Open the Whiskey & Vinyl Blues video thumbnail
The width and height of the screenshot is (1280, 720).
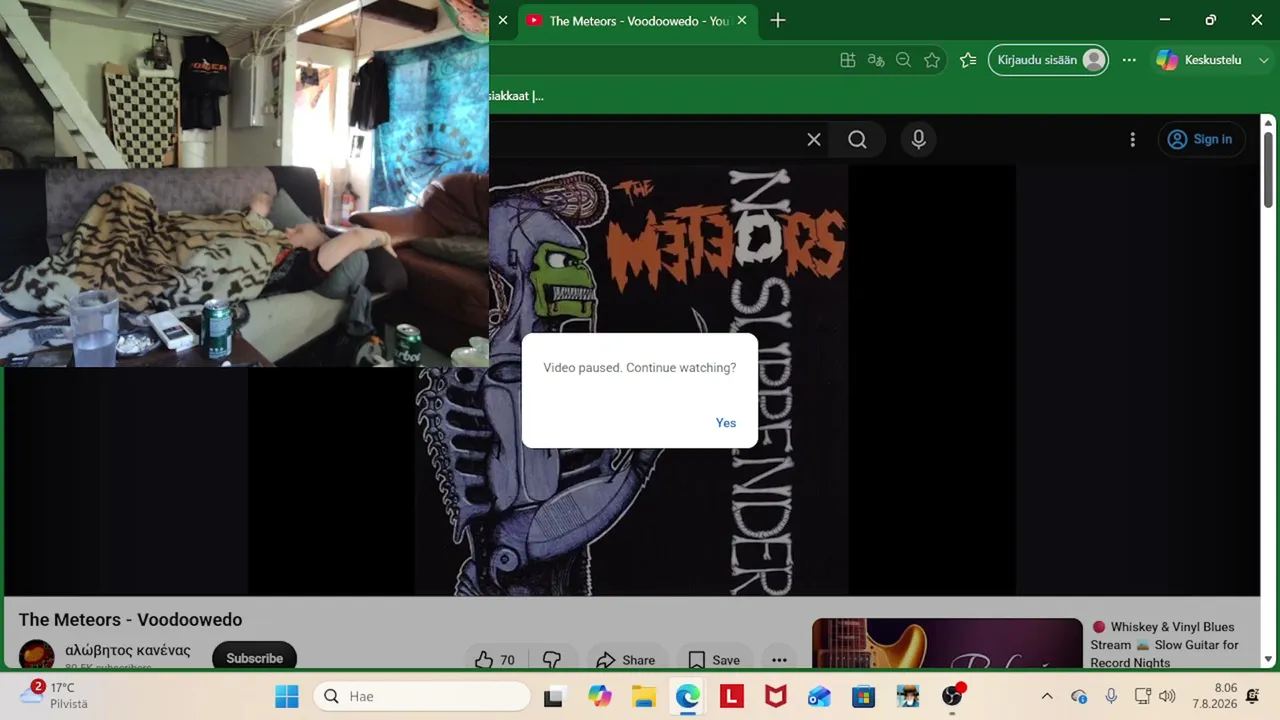point(947,643)
